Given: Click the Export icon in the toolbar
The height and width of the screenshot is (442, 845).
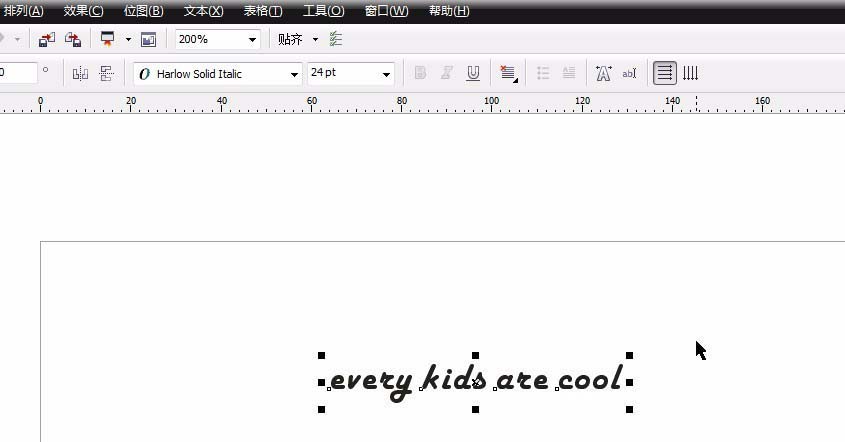Looking at the screenshot, I should tap(73, 39).
